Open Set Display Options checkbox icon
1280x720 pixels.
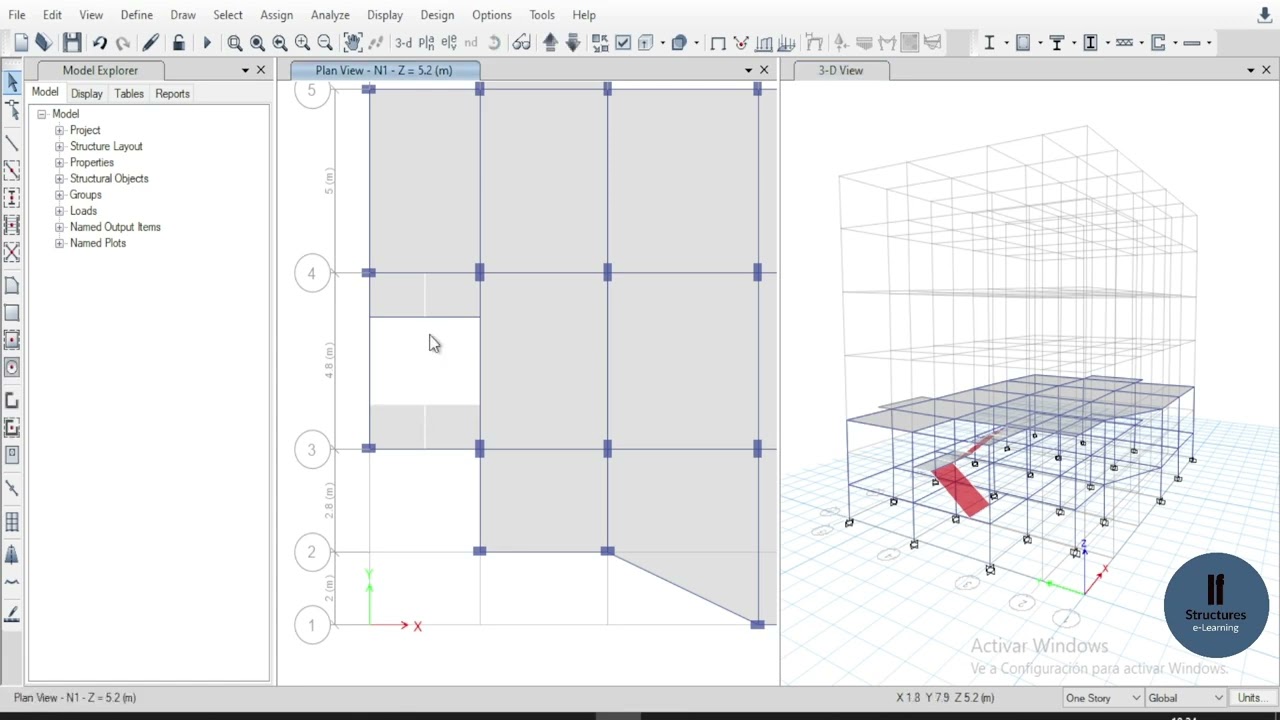click(x=623, y=42)
